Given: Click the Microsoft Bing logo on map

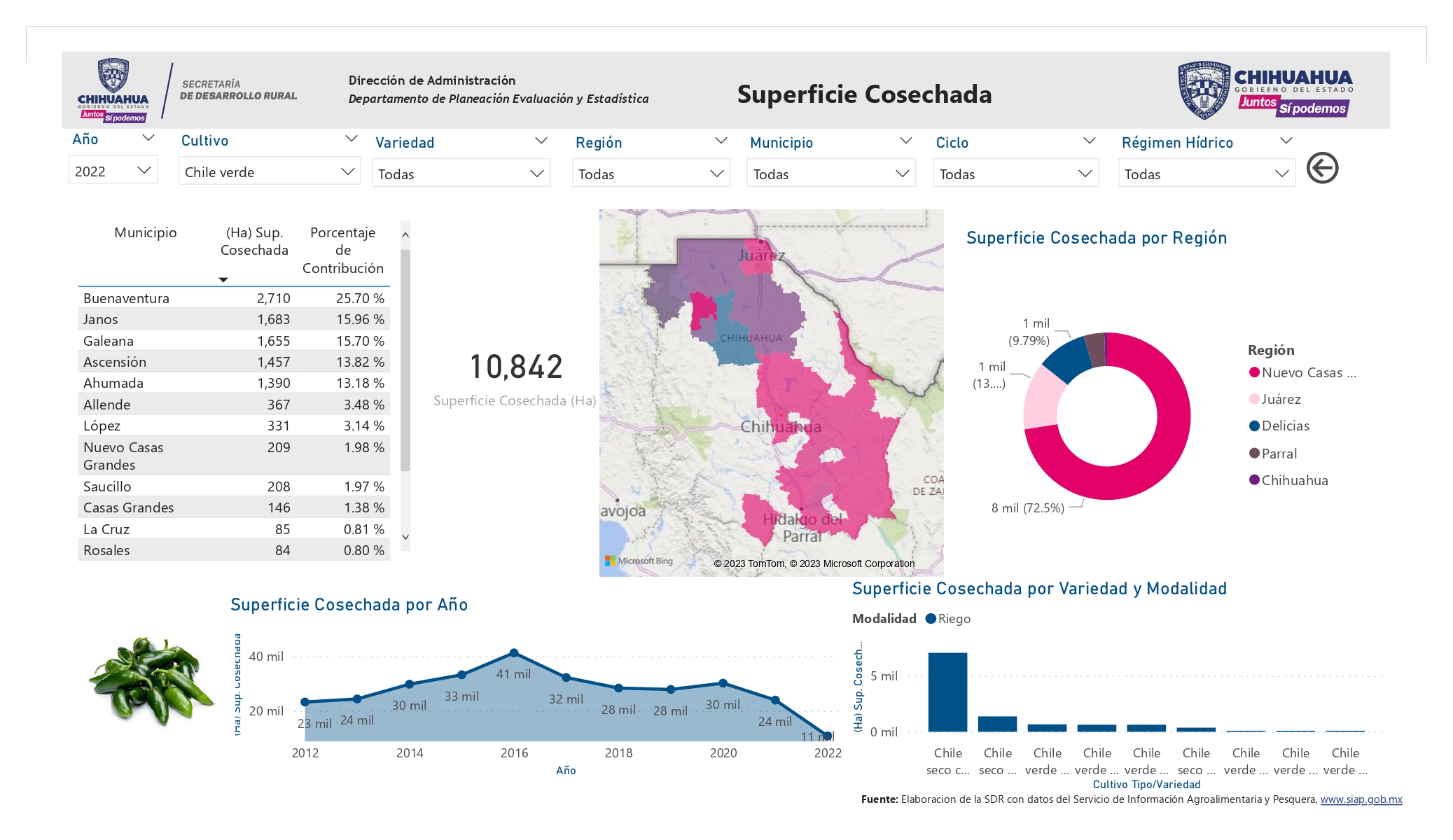Looking at the screenshot, I should [639, 561].
